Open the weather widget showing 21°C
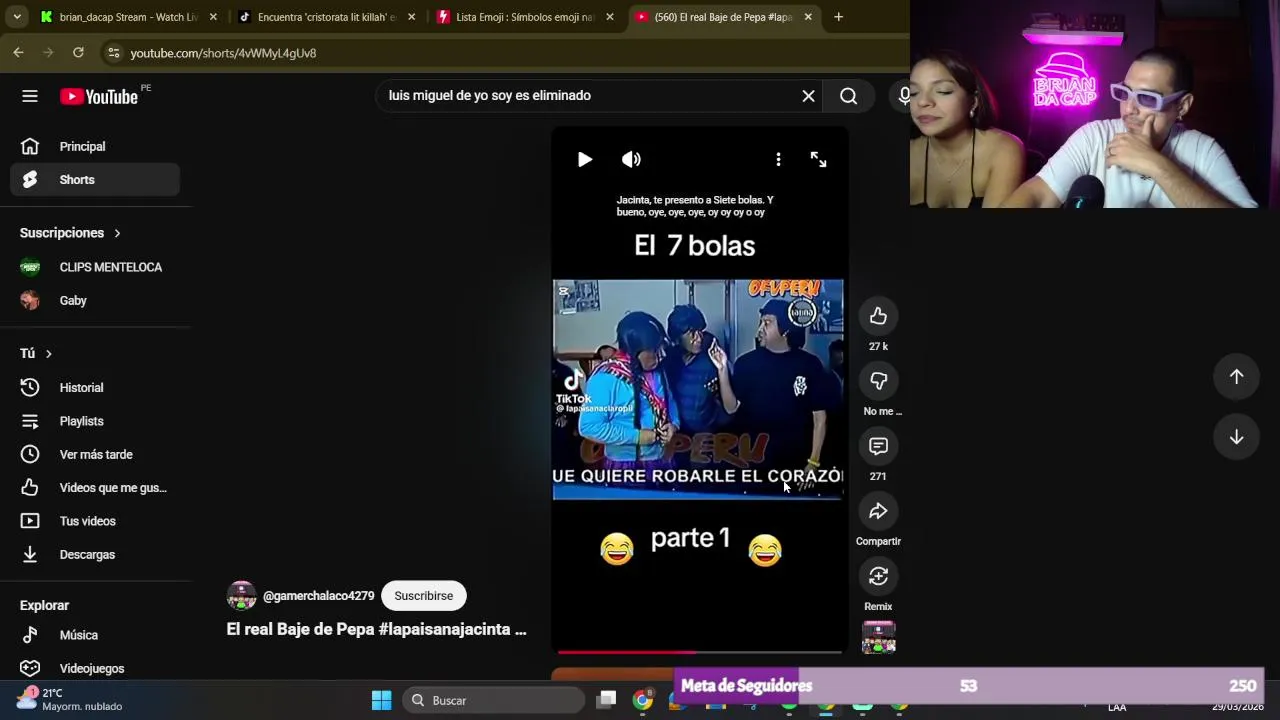This screenshot has height=720, width=1280. click(x=70, y=699)
